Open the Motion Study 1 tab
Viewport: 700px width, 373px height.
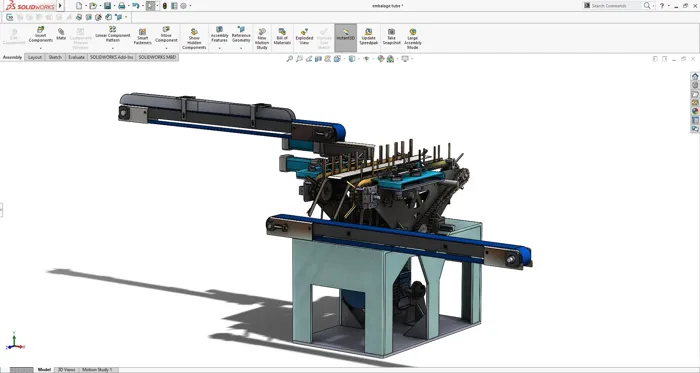(x=97, y=370)
